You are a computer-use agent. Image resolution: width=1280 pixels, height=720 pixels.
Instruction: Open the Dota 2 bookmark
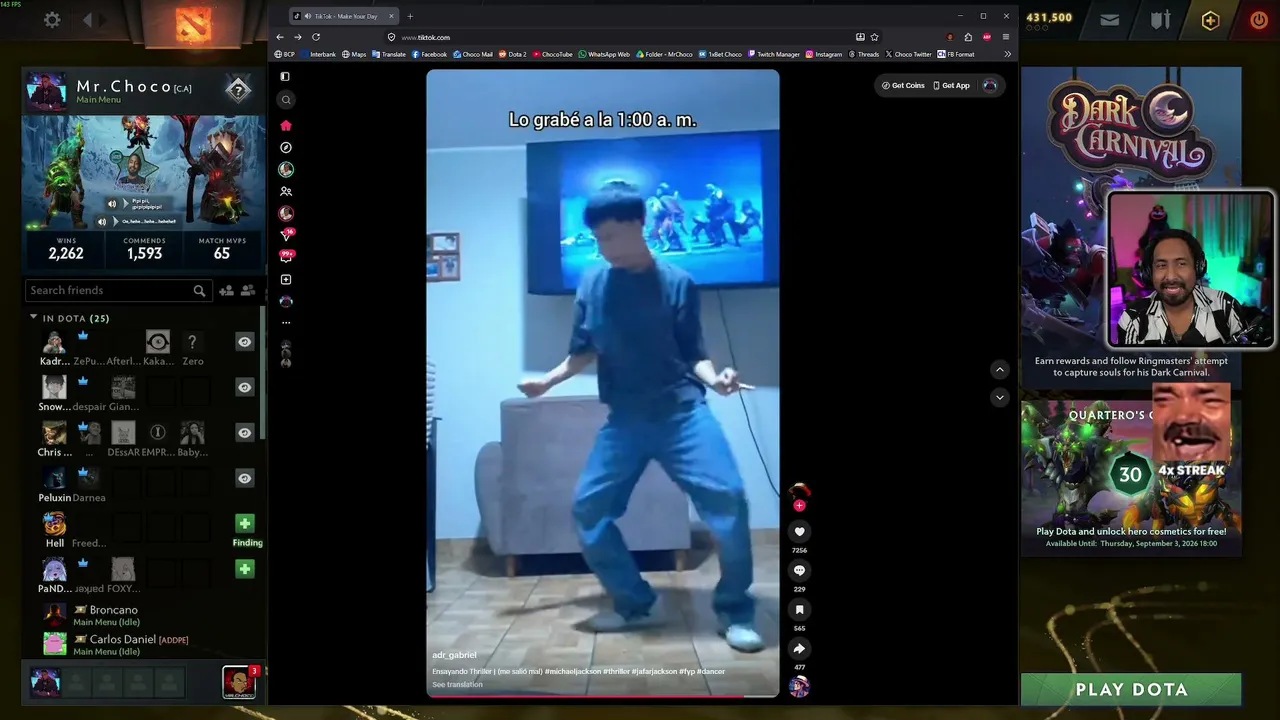click(512, 54)
